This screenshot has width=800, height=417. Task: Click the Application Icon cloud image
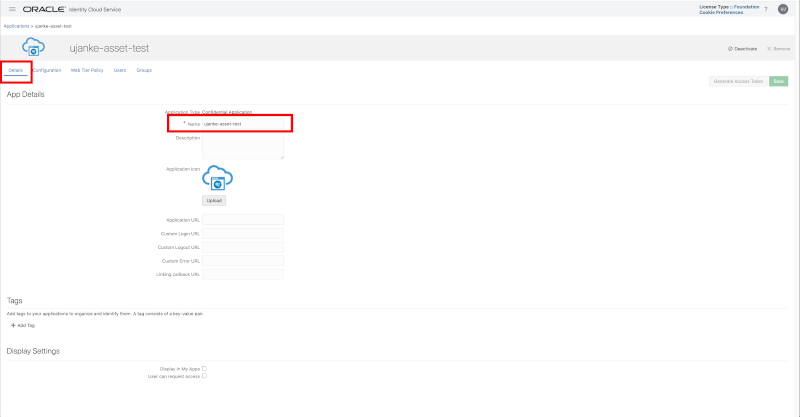tap(217, 178)
